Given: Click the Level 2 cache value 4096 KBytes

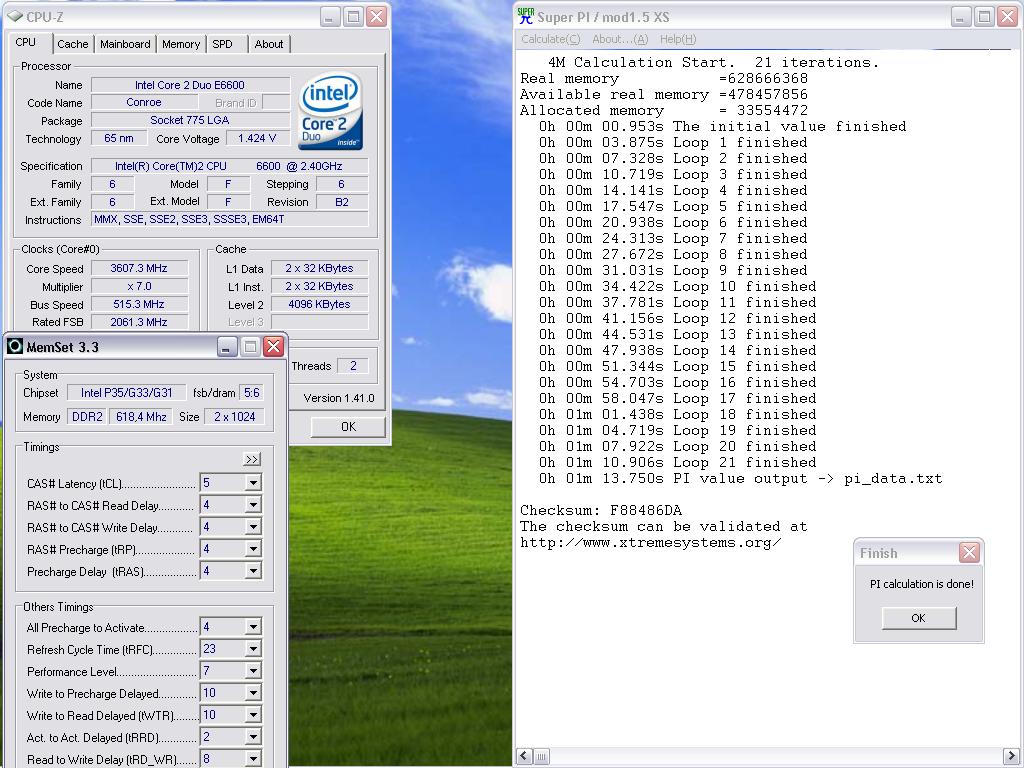Looking at the screenshot, I should (319, 304).
